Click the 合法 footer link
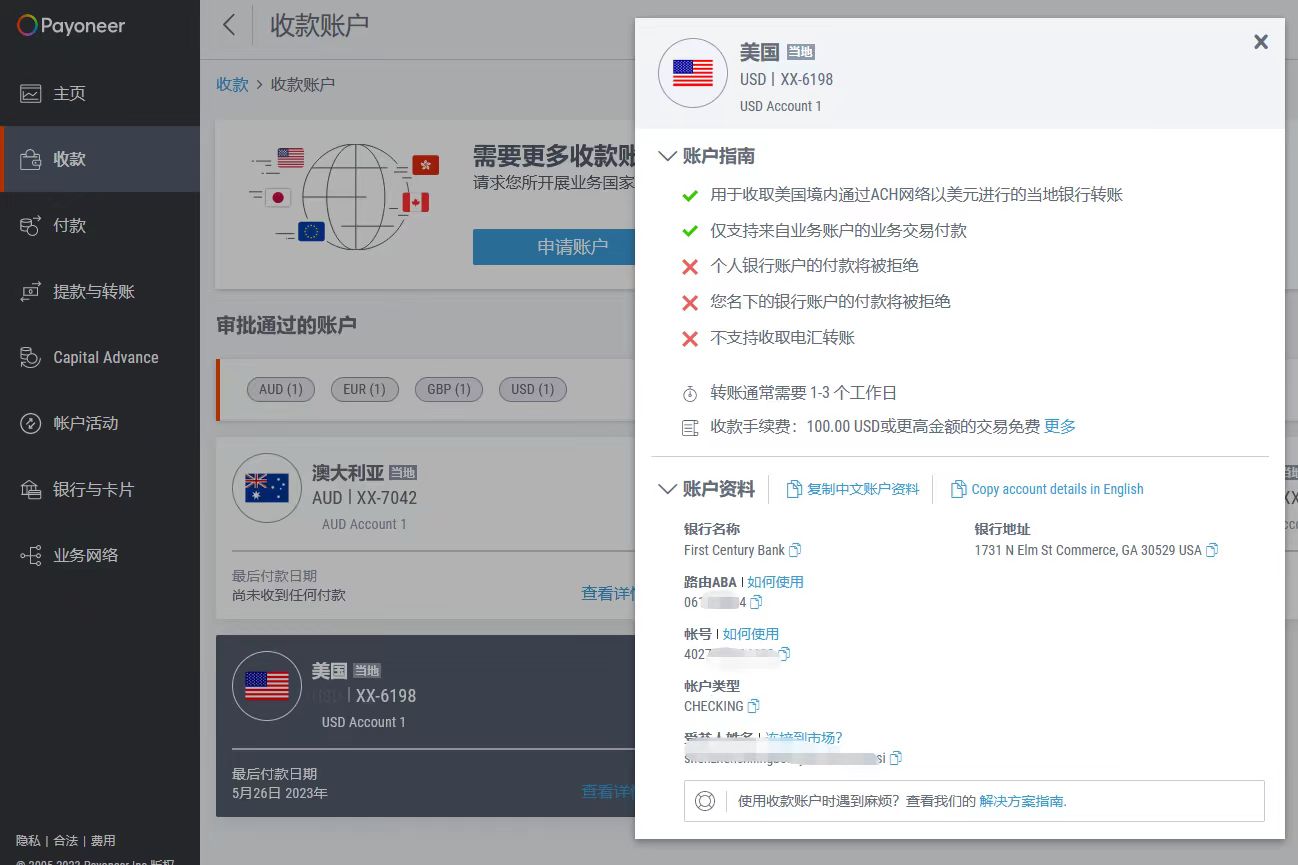 click(x=65, y=841)
